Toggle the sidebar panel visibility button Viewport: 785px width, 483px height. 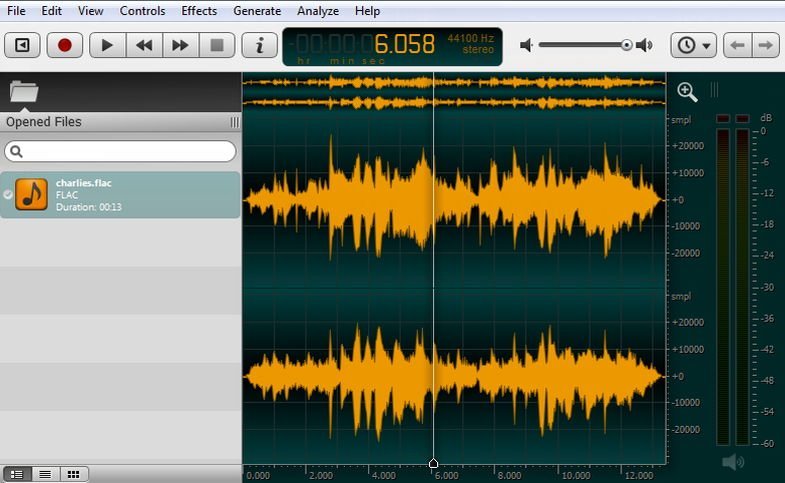pos(22,45)
